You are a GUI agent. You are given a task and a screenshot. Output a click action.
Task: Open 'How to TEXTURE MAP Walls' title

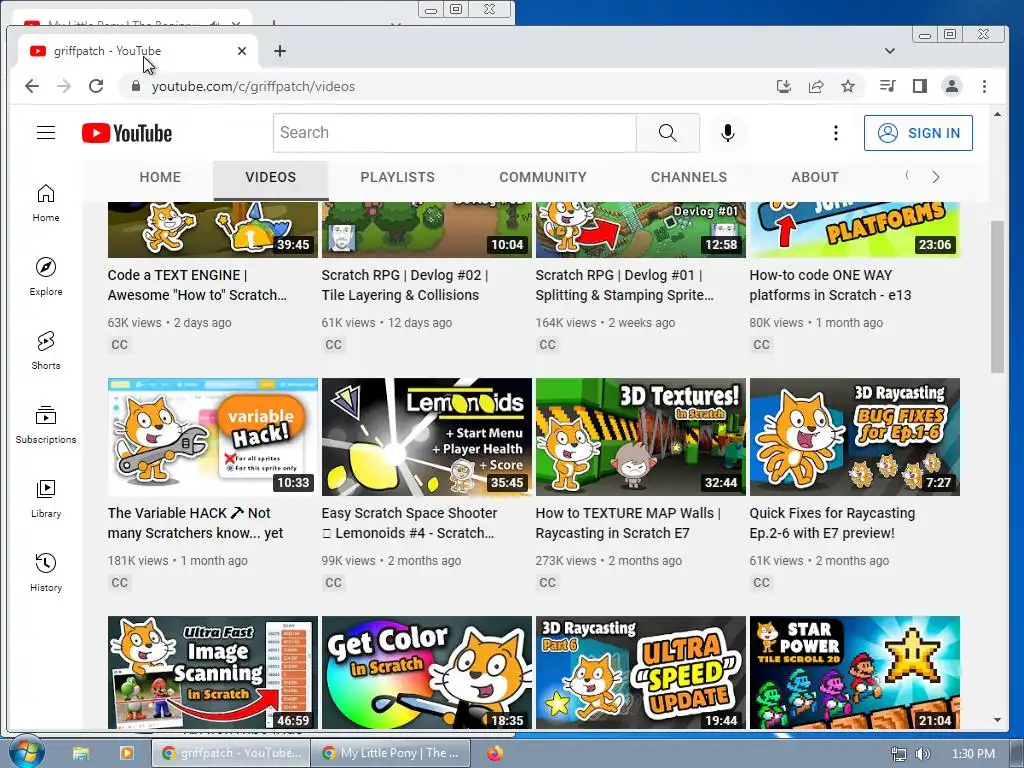pos(628,522)
